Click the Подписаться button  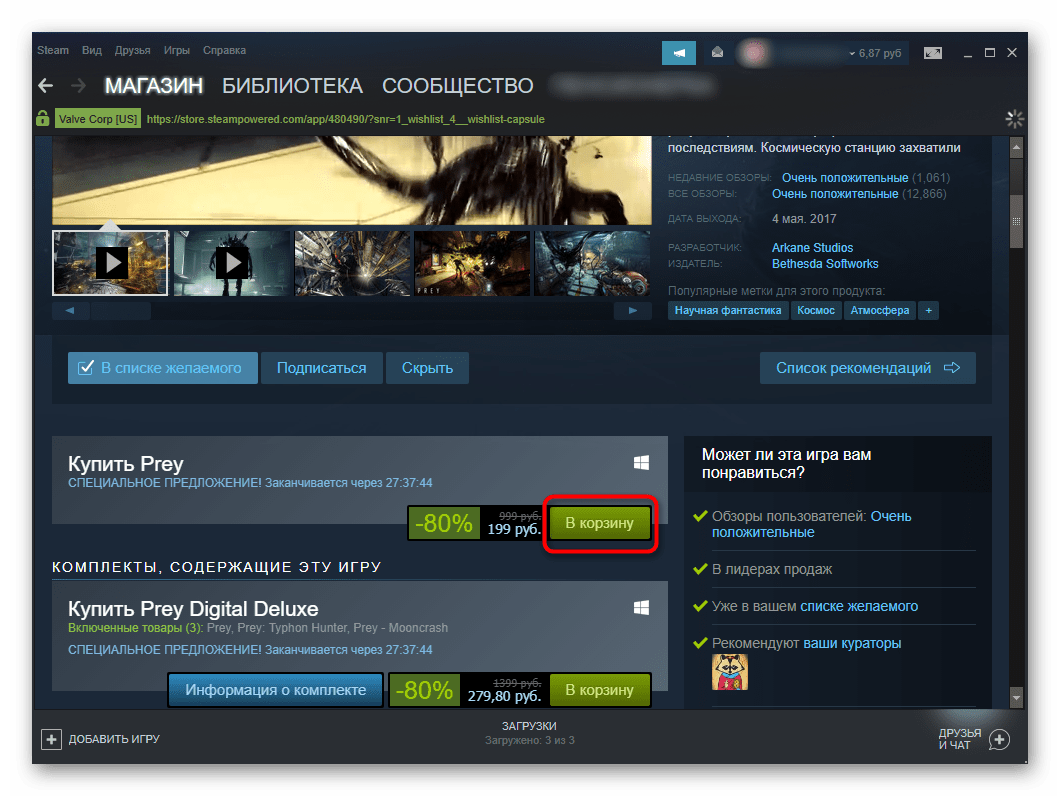click(322, 368)
